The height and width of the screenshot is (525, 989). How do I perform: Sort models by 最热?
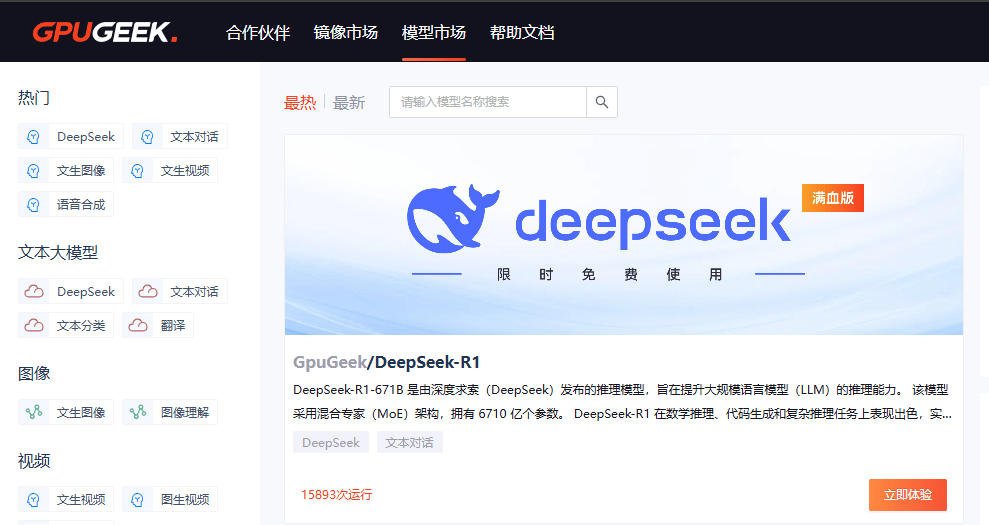click(x=300, y=102)
